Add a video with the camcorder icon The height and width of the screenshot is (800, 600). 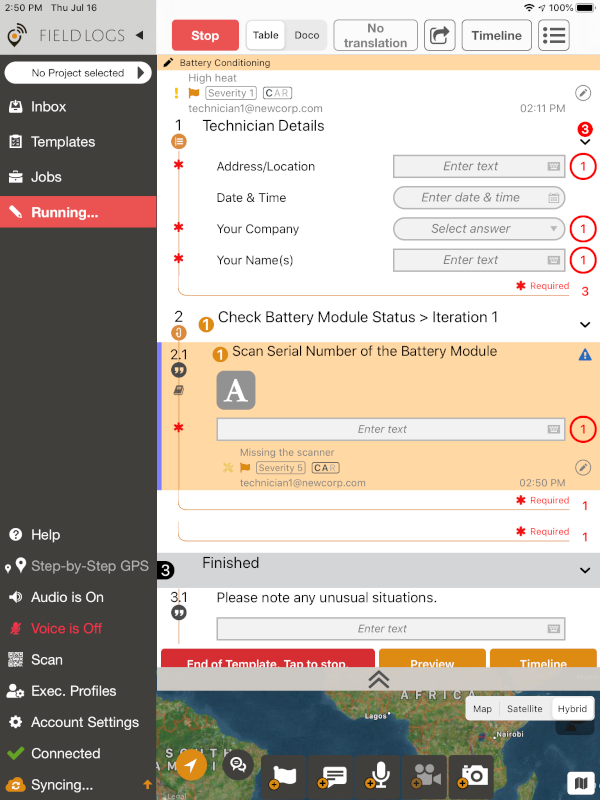click(426, 773)
